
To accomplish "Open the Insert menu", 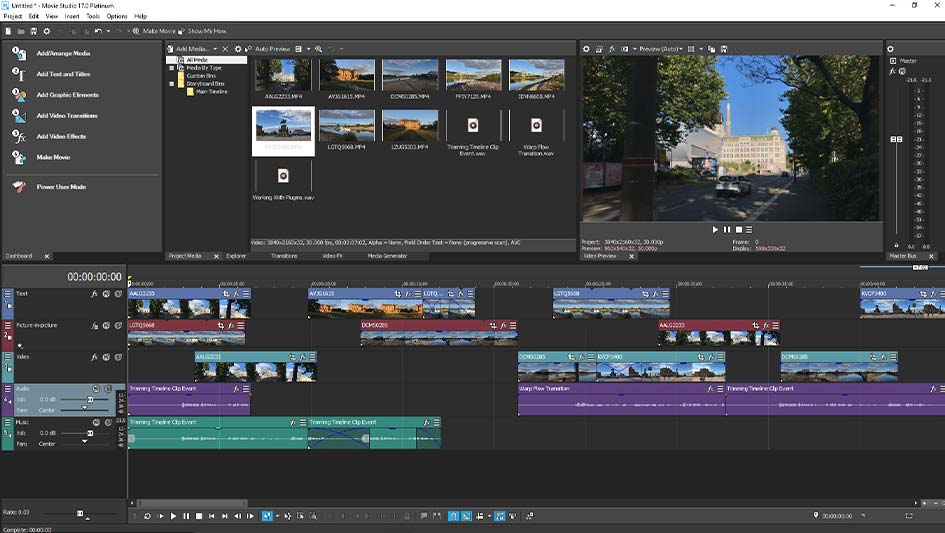I will pyautogui.click(x=72, y=16).
